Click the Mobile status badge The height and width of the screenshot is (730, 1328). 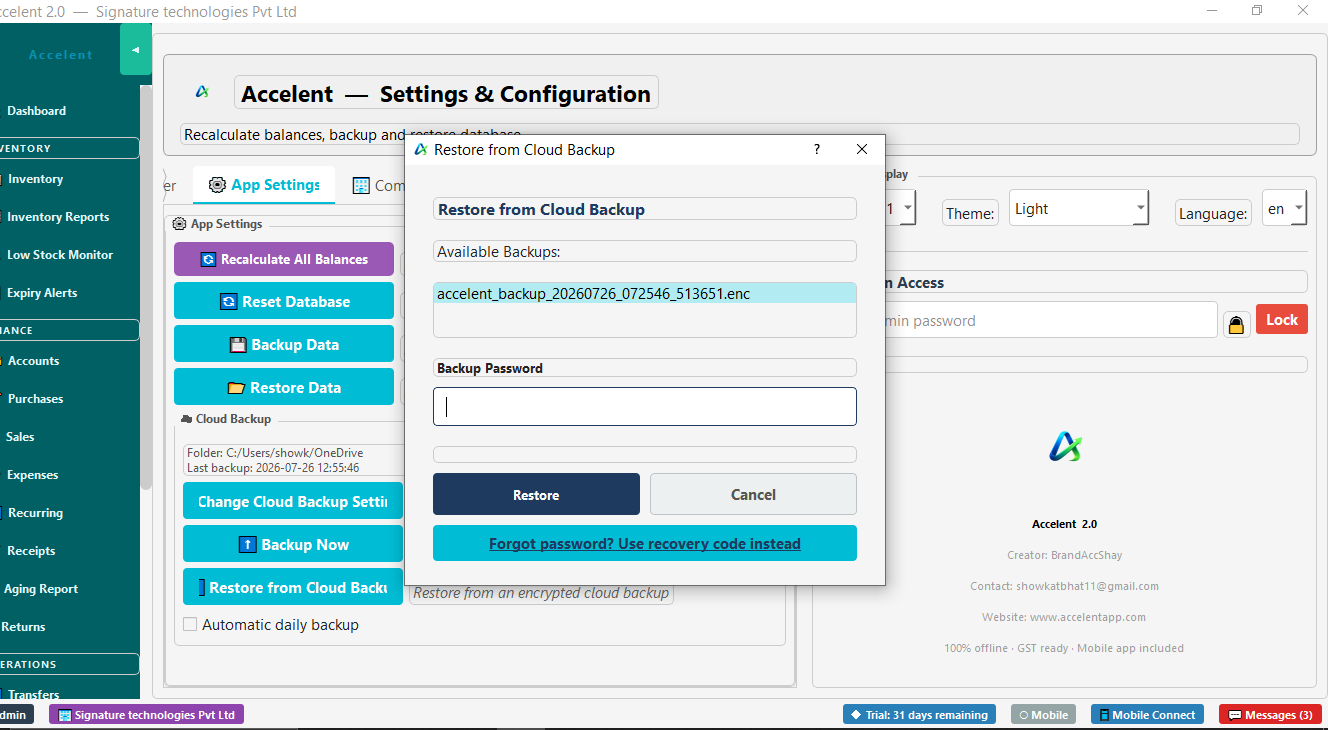tap(1043, 715)
